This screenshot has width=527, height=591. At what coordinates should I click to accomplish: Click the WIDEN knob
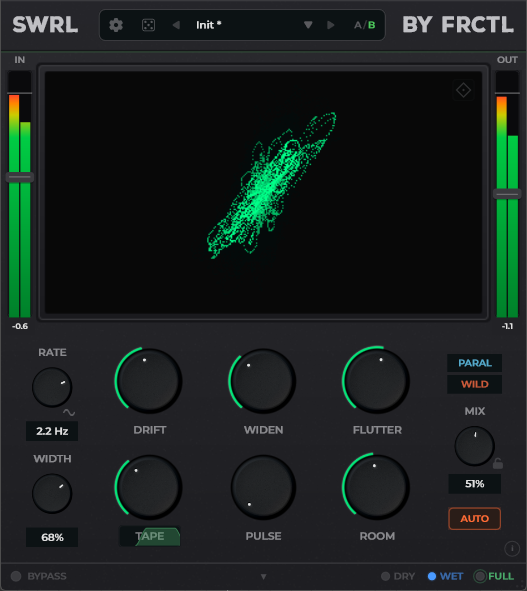click(x=263, y=381)
